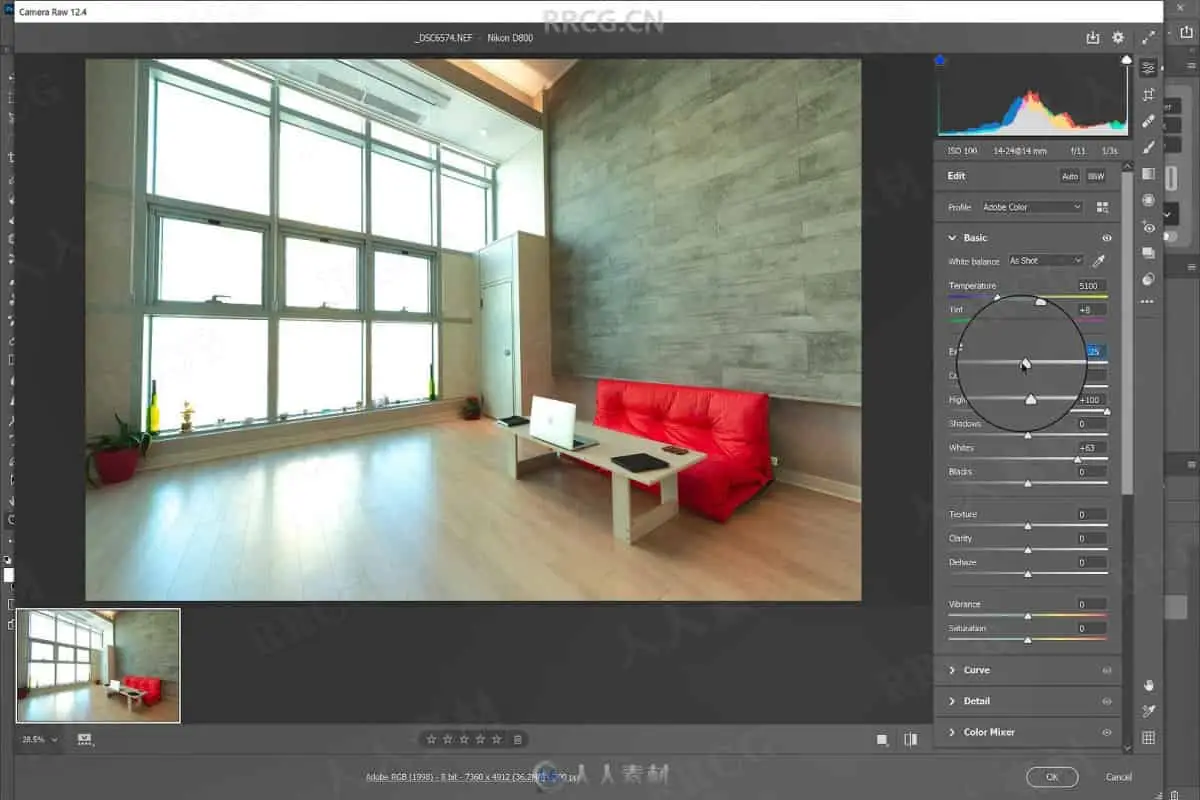Viewport: 1200px width, 800px height.
Task: Click the Auto edit button
Action: 1070,176
